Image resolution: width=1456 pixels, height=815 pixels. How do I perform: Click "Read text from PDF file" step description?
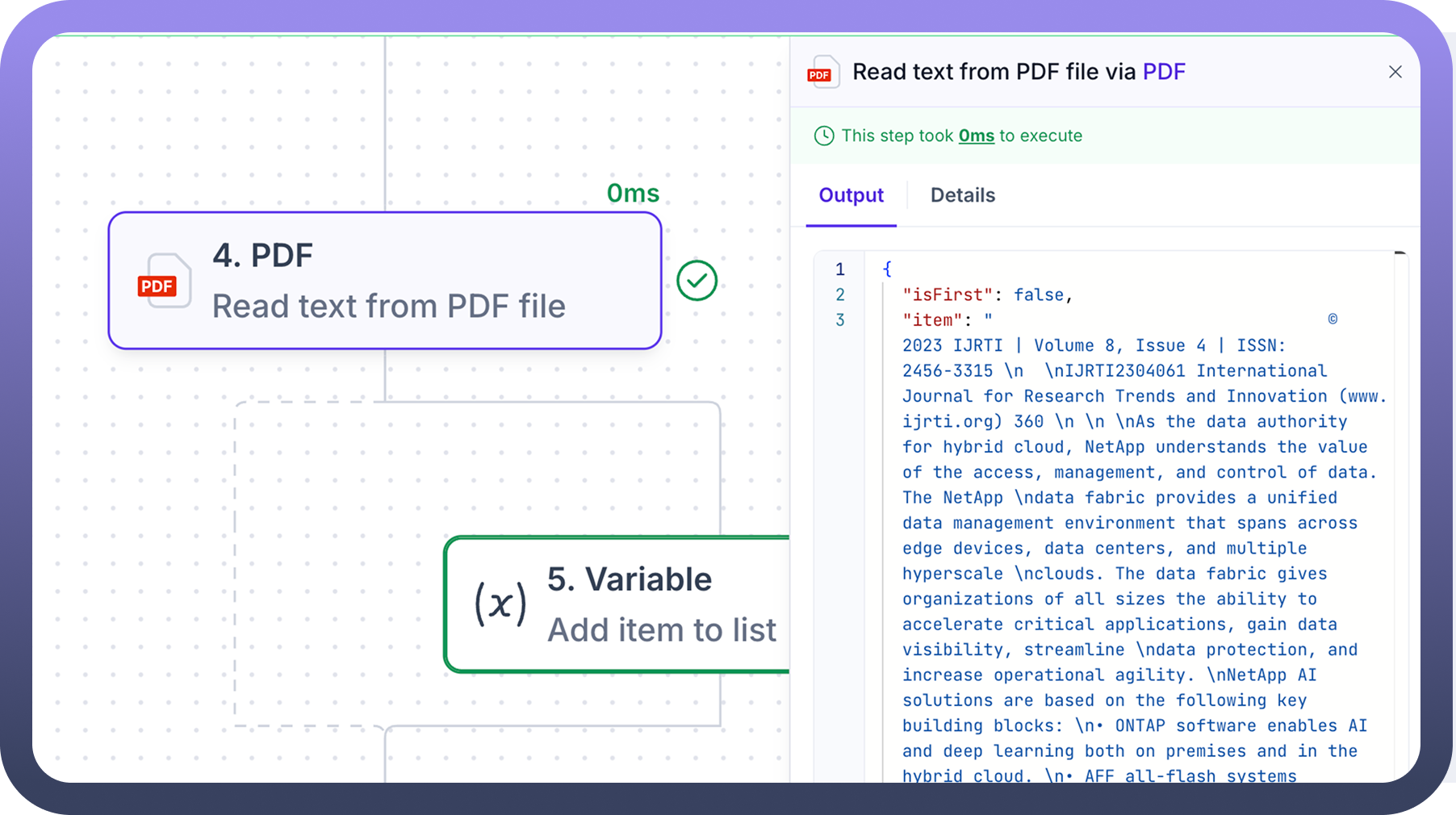[x=388, y=307]
